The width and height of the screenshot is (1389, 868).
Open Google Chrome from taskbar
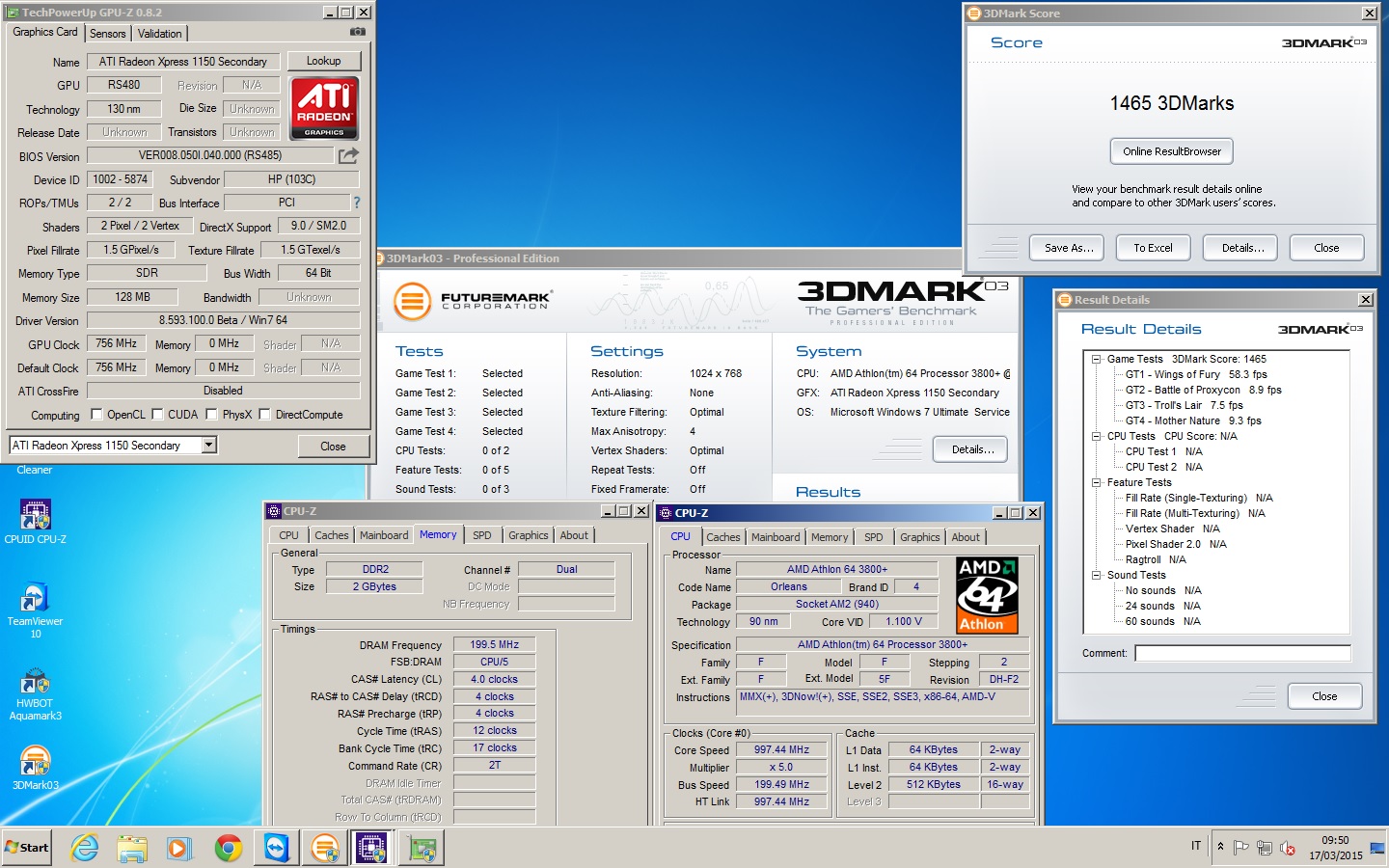point(229,848)
